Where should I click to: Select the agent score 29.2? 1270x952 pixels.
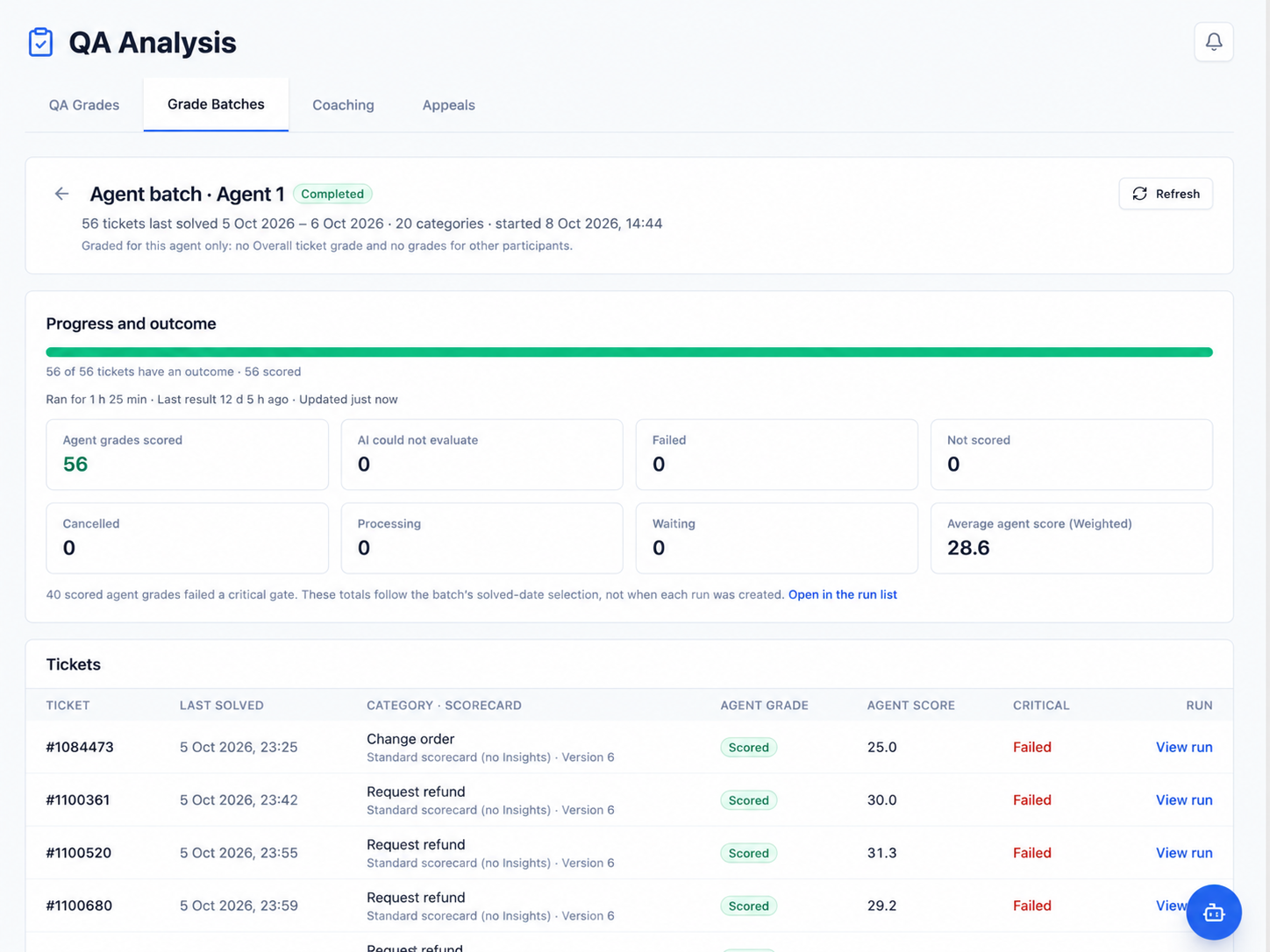pos(881,906)
